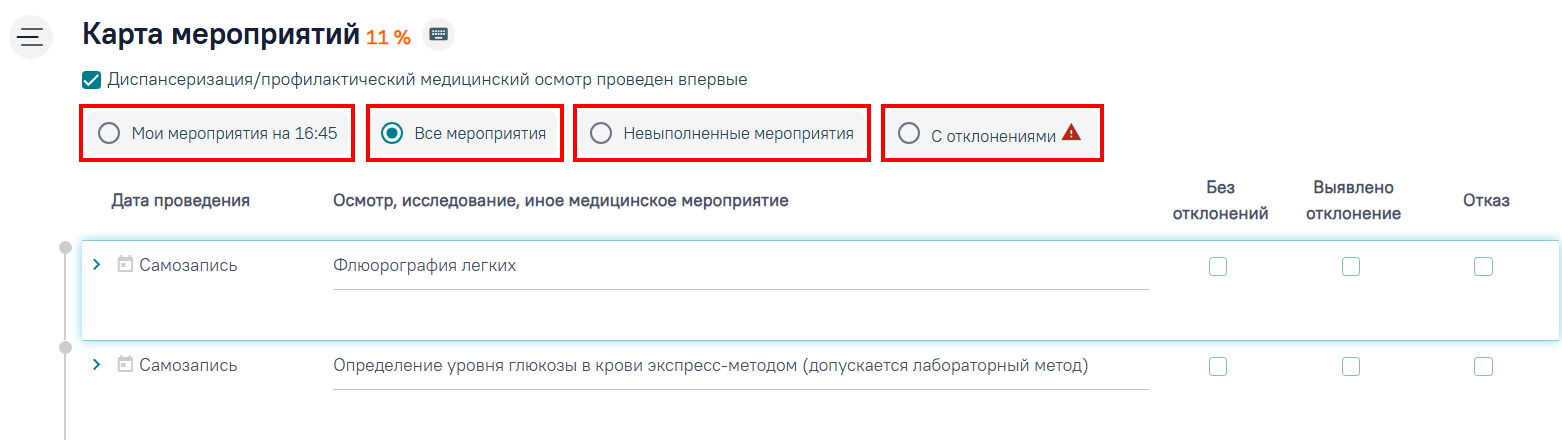The width and height of the screenshot is (1562, 440).
Task: Click the Флюорография легких text field
Action: [741, 266]
